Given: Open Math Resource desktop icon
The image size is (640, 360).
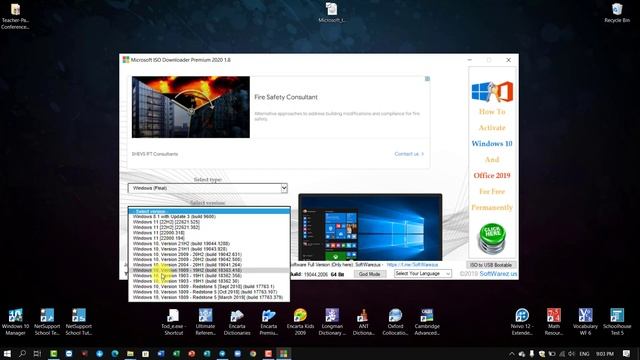Looking at the screenshot, I should pos(553,322).
